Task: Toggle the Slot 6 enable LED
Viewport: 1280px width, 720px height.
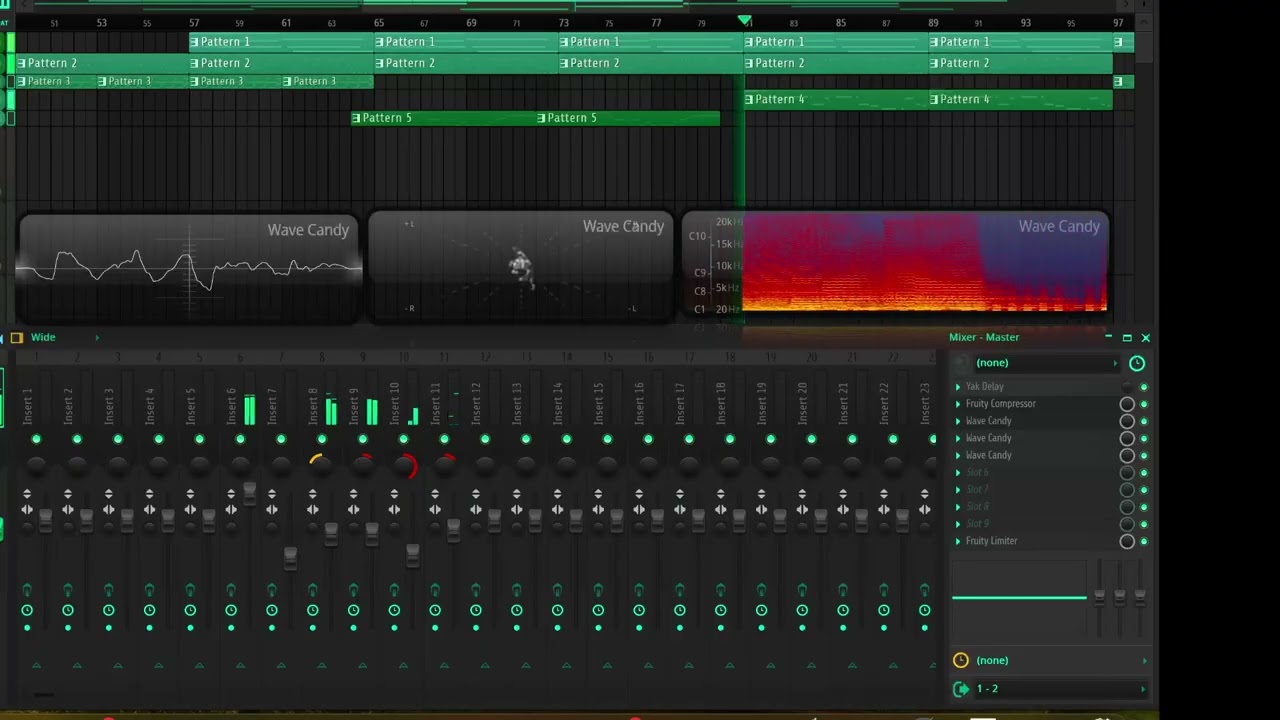Action: (1144, 472)
